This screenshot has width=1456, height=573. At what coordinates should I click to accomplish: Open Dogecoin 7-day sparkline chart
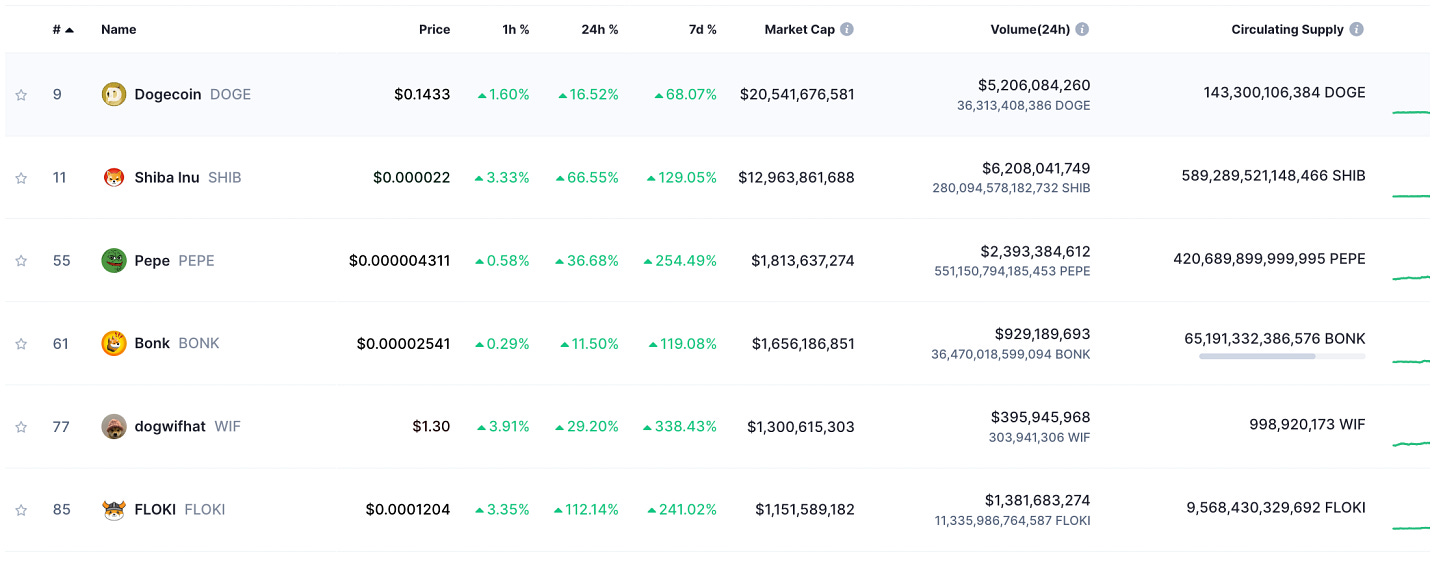pos(1411,112)
